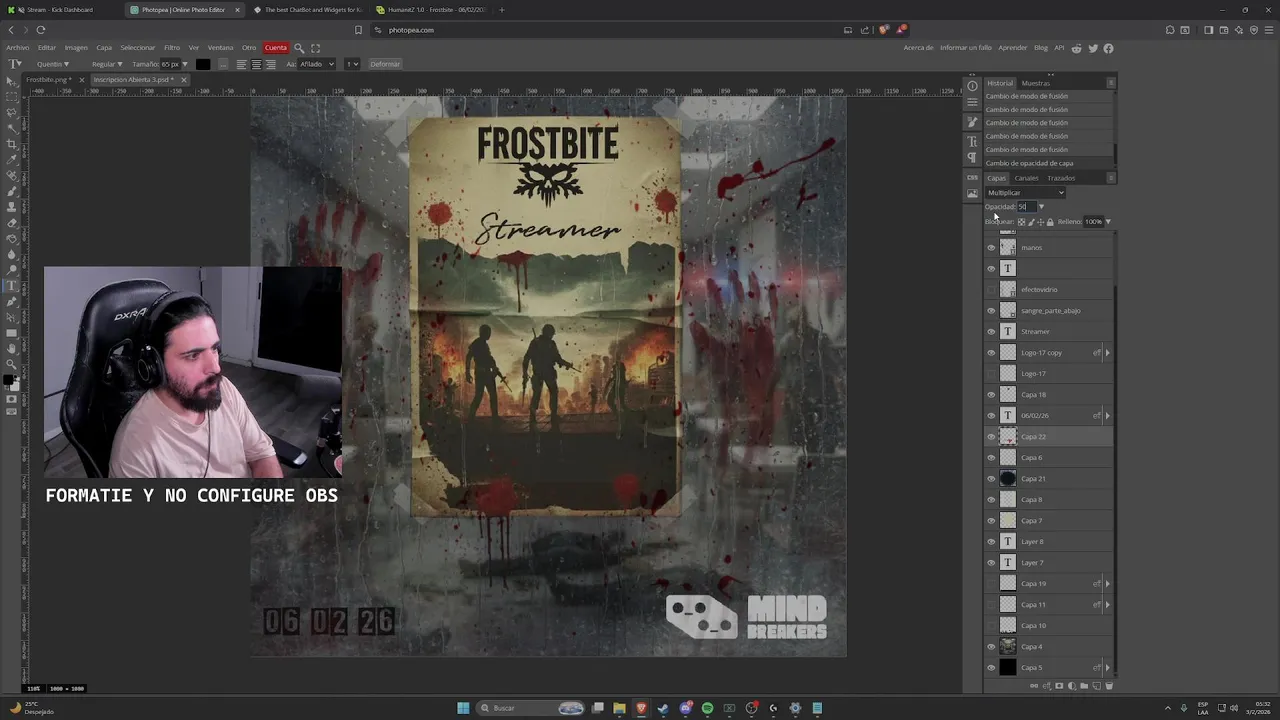Image resolution: width=1280 pixels, height=720 pixels.
Task: Switch to the Canales tab
Action: 1027,178
